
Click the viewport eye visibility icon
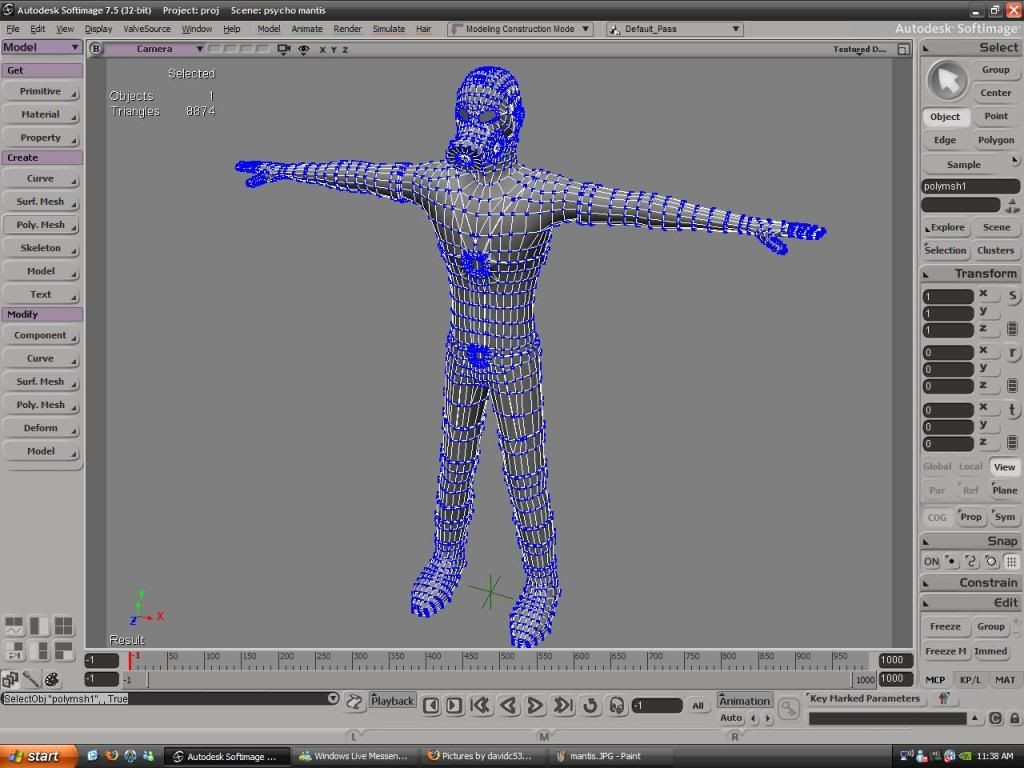pos(304,49)
